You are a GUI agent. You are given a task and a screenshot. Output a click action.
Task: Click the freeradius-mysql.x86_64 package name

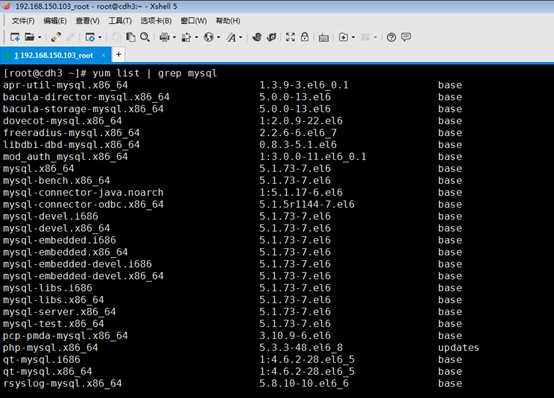[x=71, y=133]
